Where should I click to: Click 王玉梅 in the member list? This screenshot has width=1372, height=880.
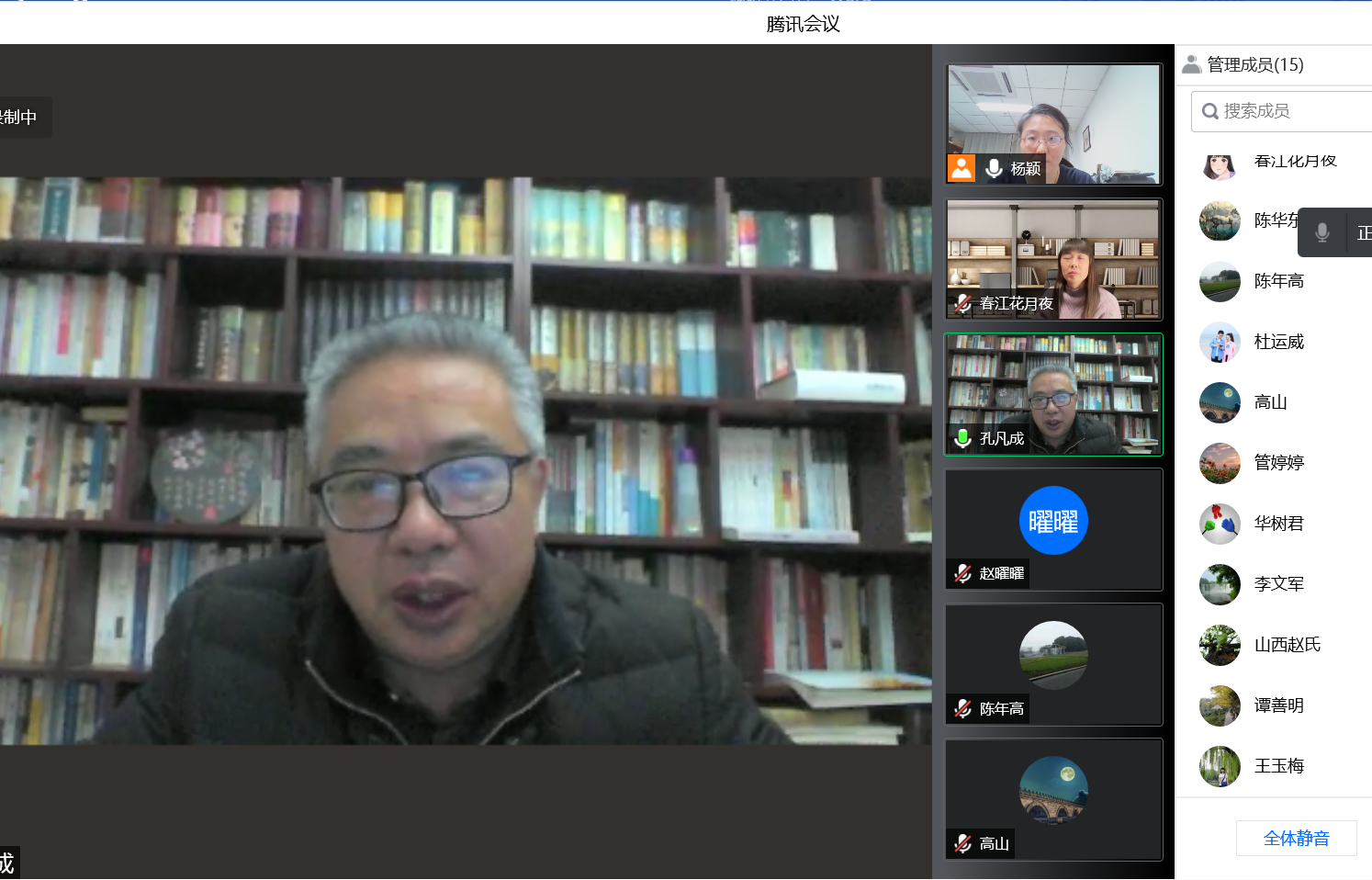click(x=1278, y=766)
